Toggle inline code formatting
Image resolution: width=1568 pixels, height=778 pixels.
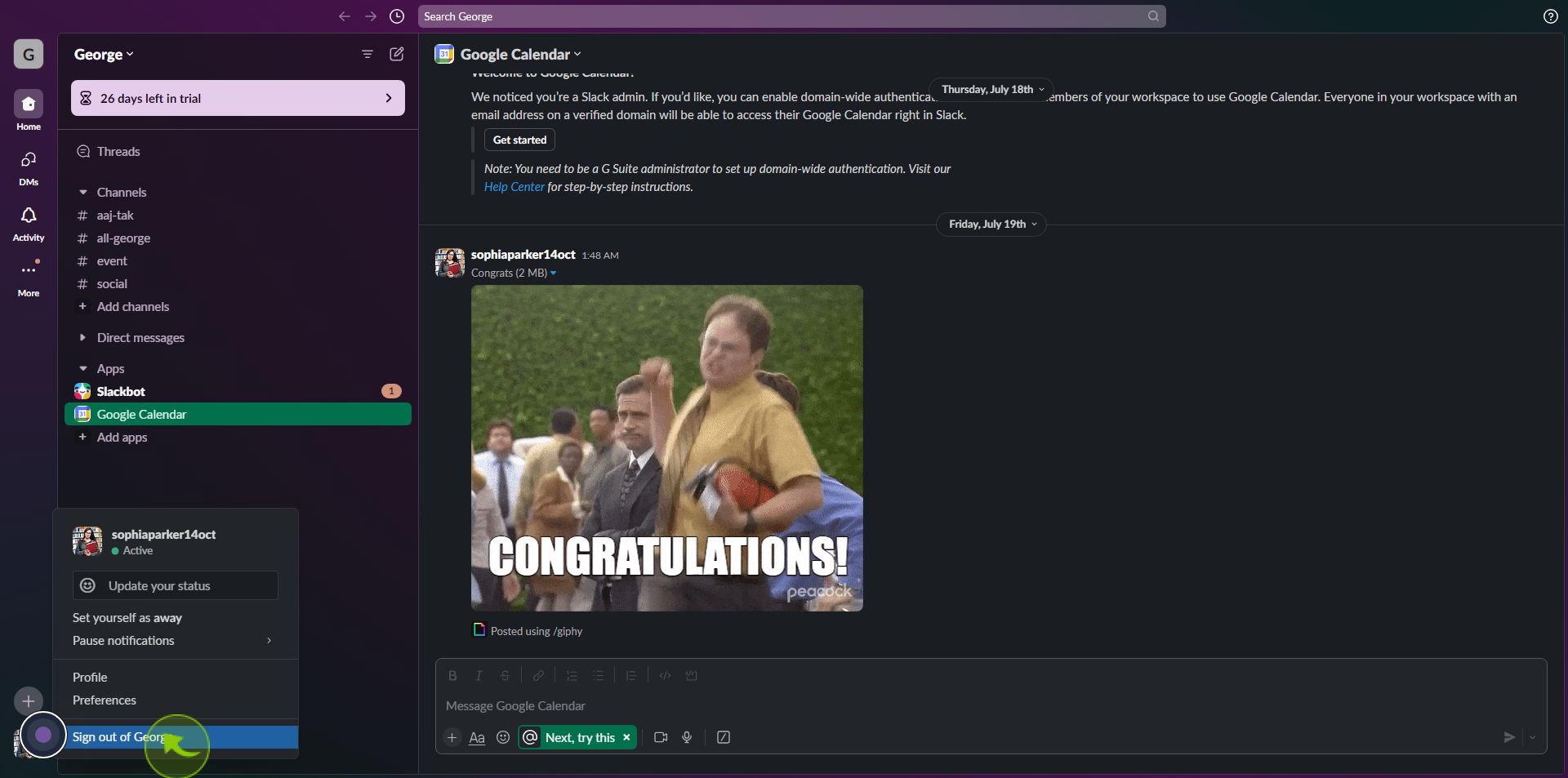(665, 675)
